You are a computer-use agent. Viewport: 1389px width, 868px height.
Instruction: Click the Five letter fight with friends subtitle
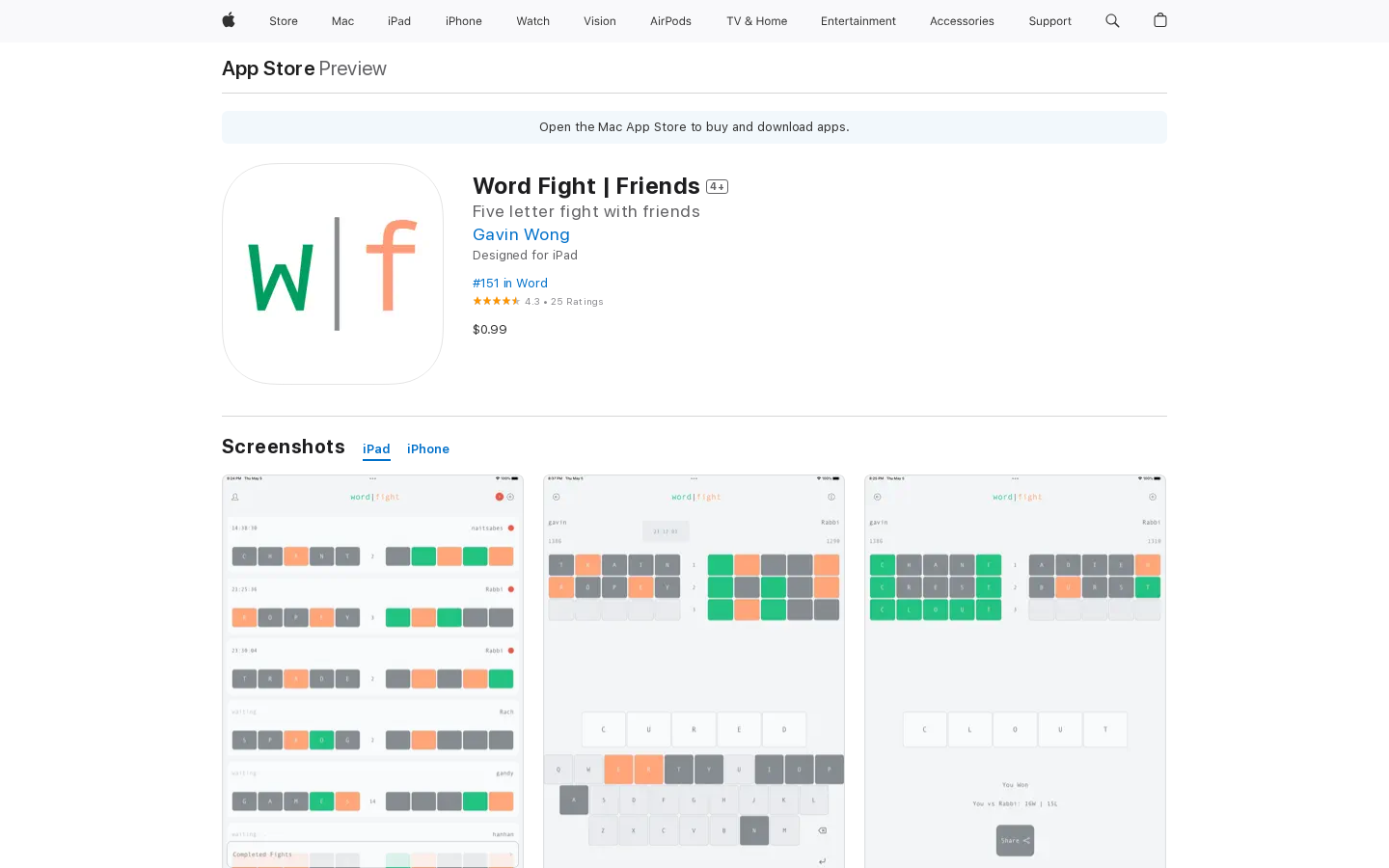[586, 211]
